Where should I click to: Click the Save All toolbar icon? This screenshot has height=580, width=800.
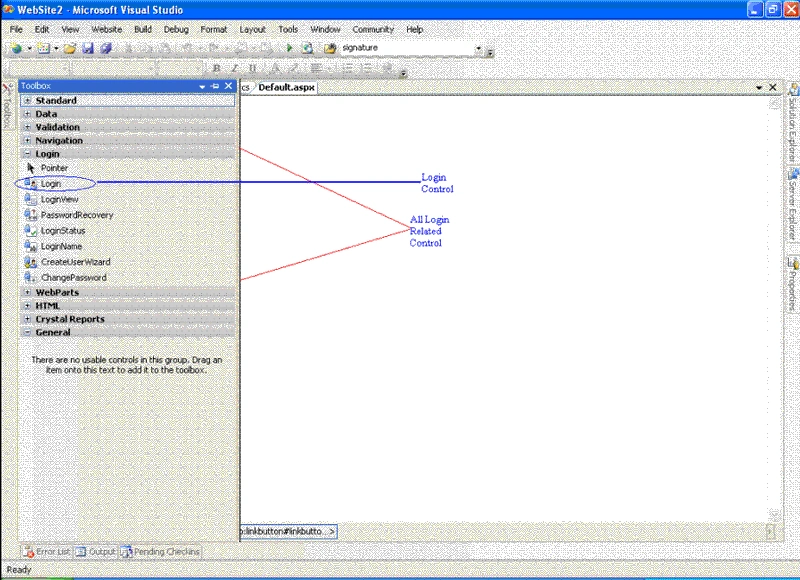(x=106, y=48)
